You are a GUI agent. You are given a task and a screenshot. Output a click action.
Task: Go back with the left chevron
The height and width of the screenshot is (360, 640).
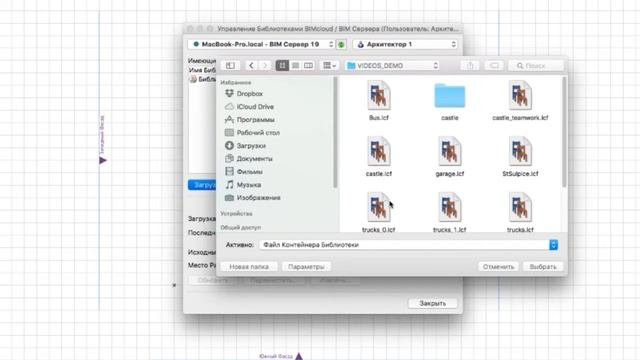pyautogui.click(x=251, y=65)
